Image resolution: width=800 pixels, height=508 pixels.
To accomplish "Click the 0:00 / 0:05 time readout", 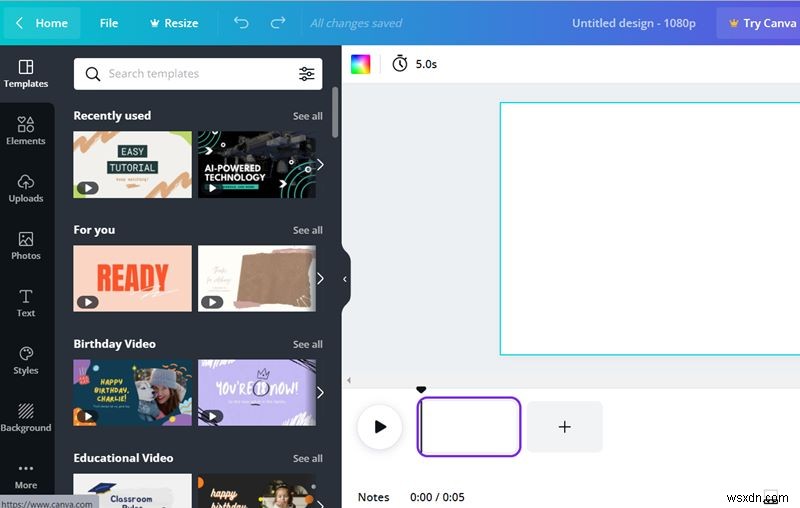I will pos(437,497).
